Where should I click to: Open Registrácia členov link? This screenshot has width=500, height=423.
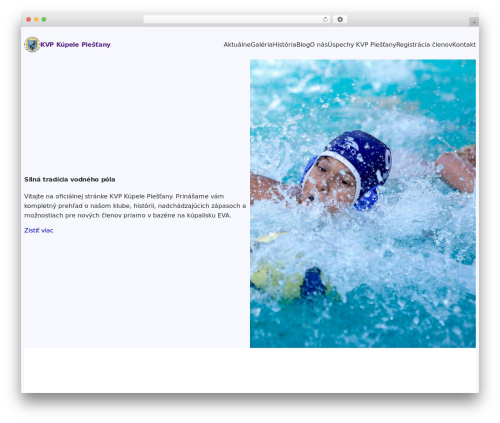point(424,45)
